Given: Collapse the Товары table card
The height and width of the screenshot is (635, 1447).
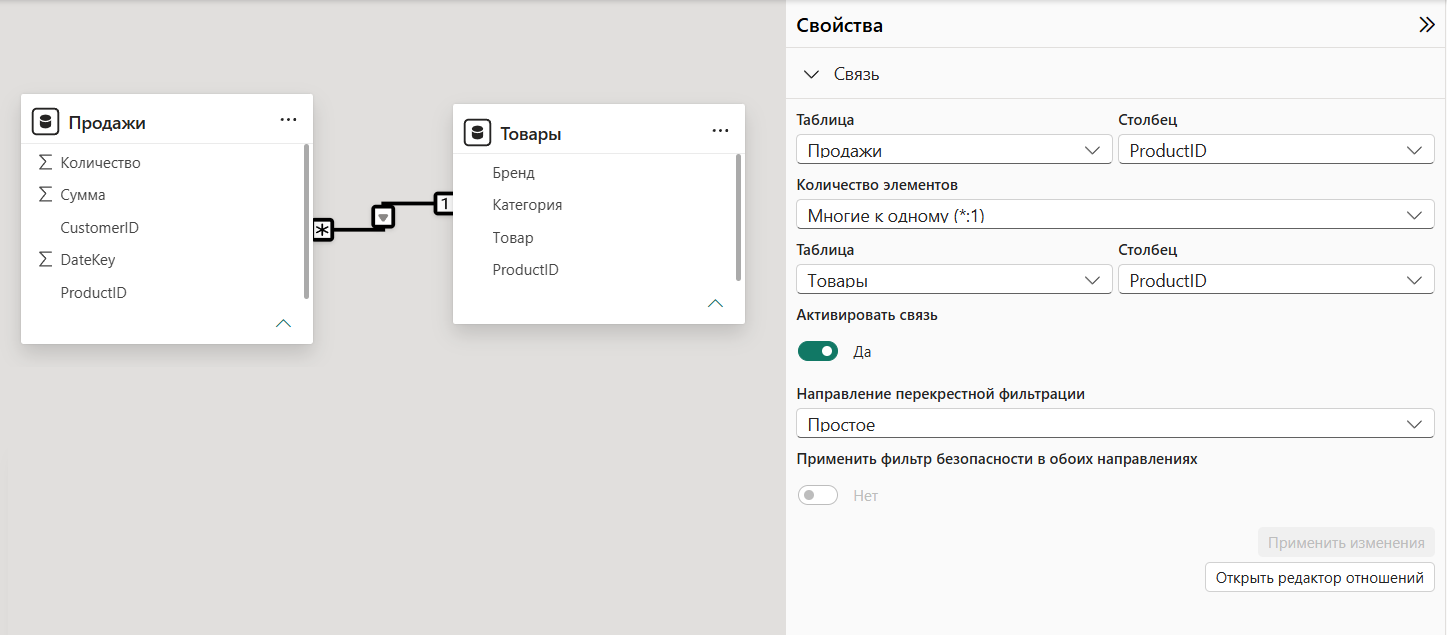Looking at the screenshot, I should tap(715, 303).
